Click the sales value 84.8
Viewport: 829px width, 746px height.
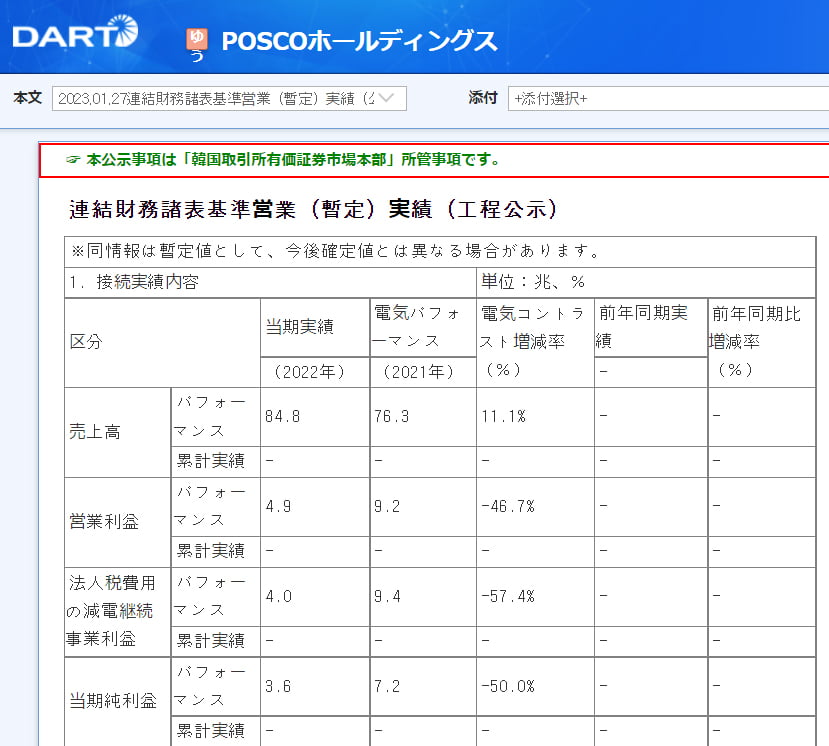282,417
